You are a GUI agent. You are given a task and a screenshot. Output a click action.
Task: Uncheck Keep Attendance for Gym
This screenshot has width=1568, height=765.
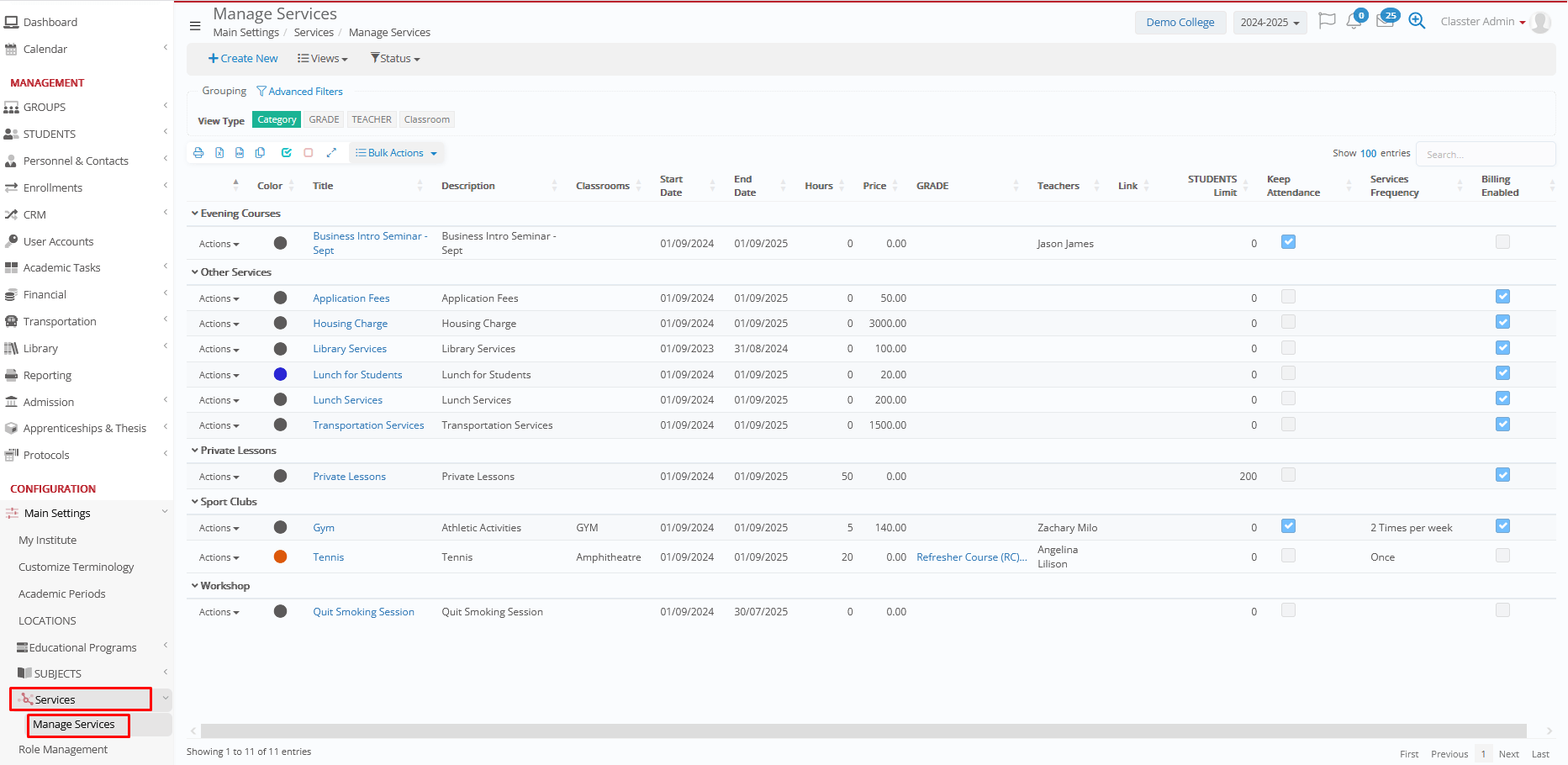coord(1288,526)
